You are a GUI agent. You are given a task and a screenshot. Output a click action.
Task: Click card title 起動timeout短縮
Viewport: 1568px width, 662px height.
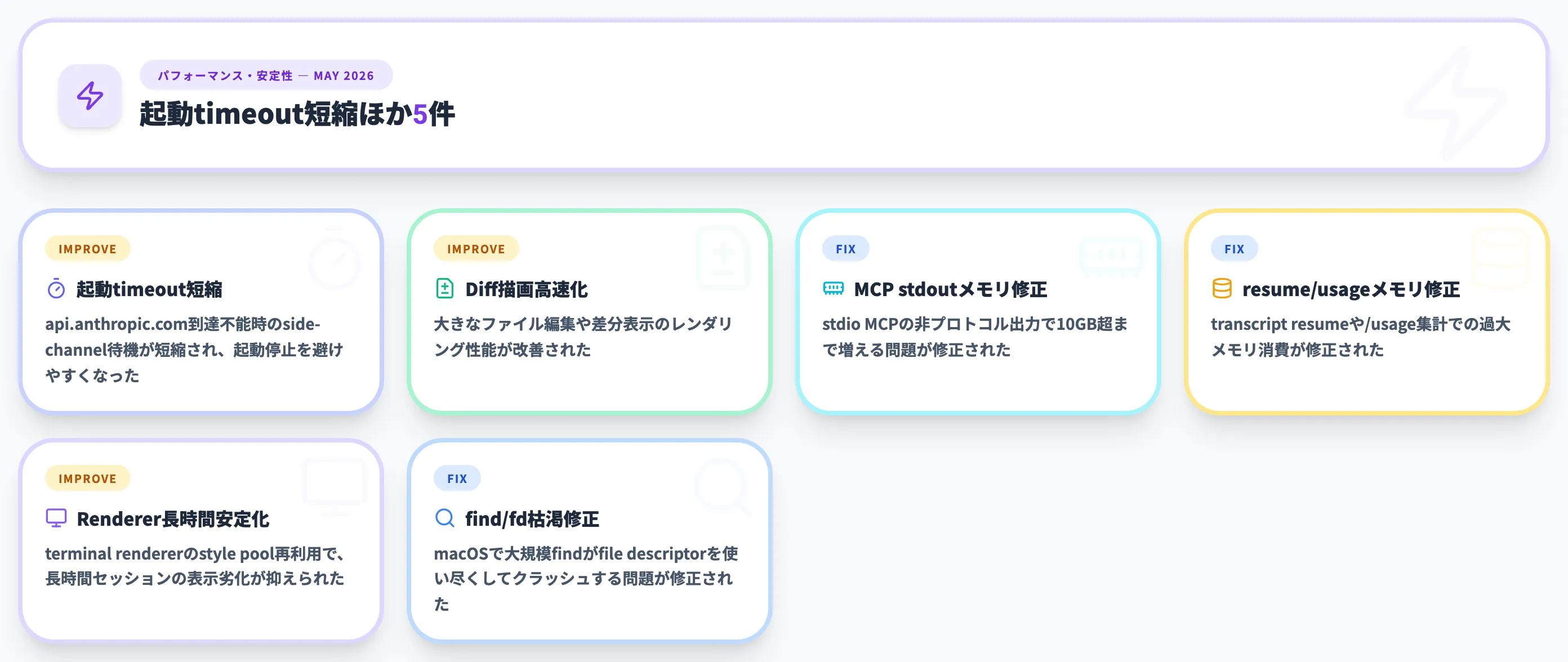(x=149, y=289)
